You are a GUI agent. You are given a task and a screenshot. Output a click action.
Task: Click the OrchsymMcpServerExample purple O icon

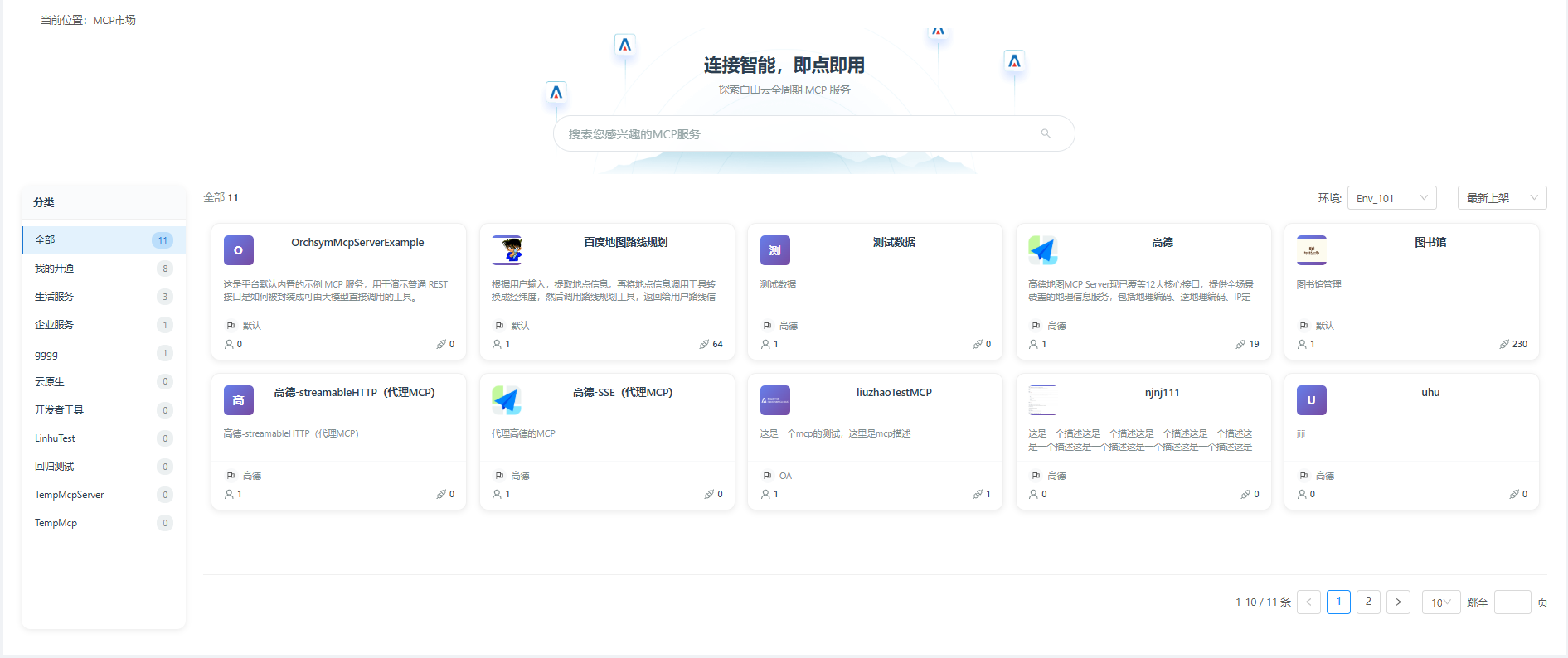(x=238, y=250)
